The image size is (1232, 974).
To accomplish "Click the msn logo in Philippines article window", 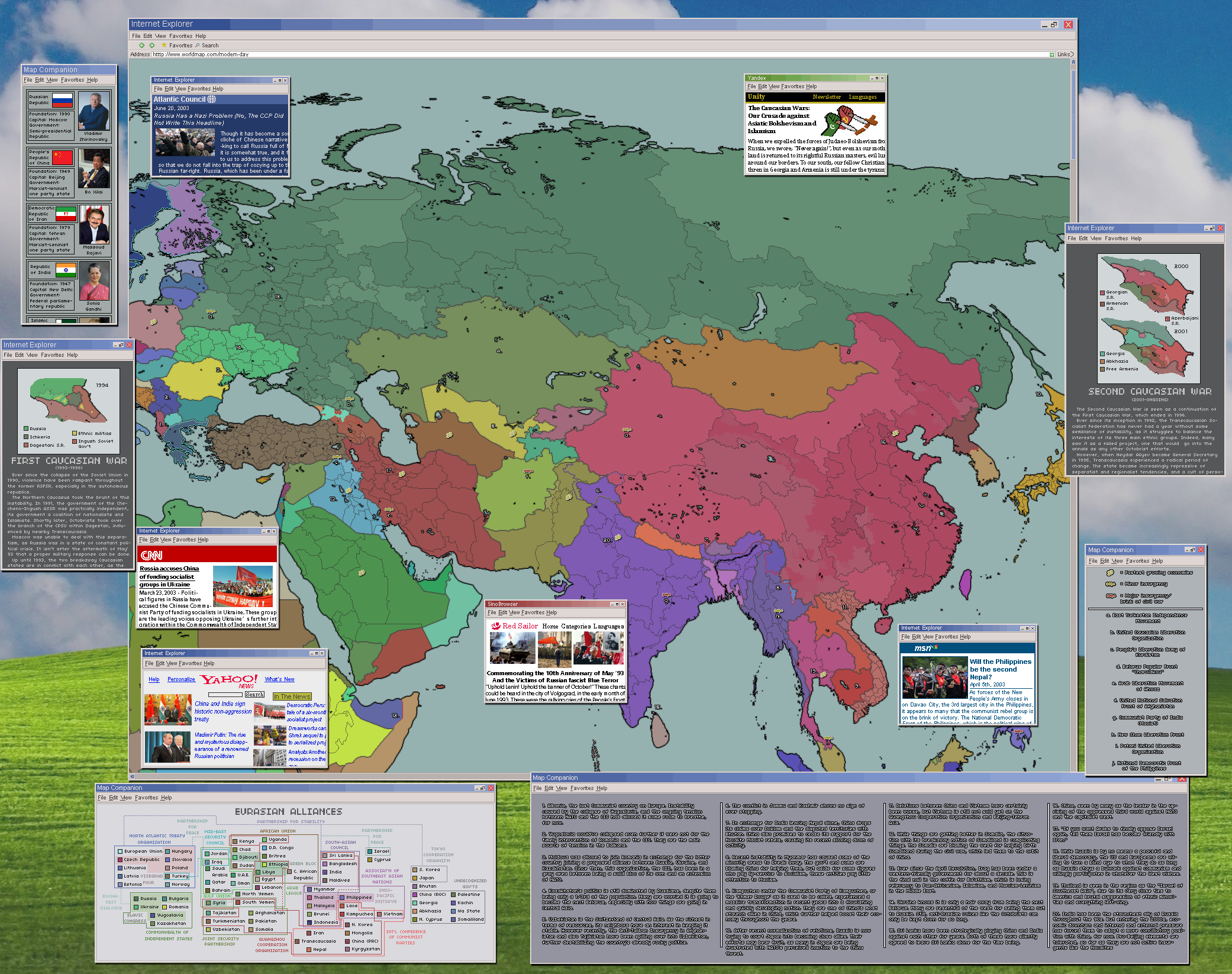I will point(925,648).
